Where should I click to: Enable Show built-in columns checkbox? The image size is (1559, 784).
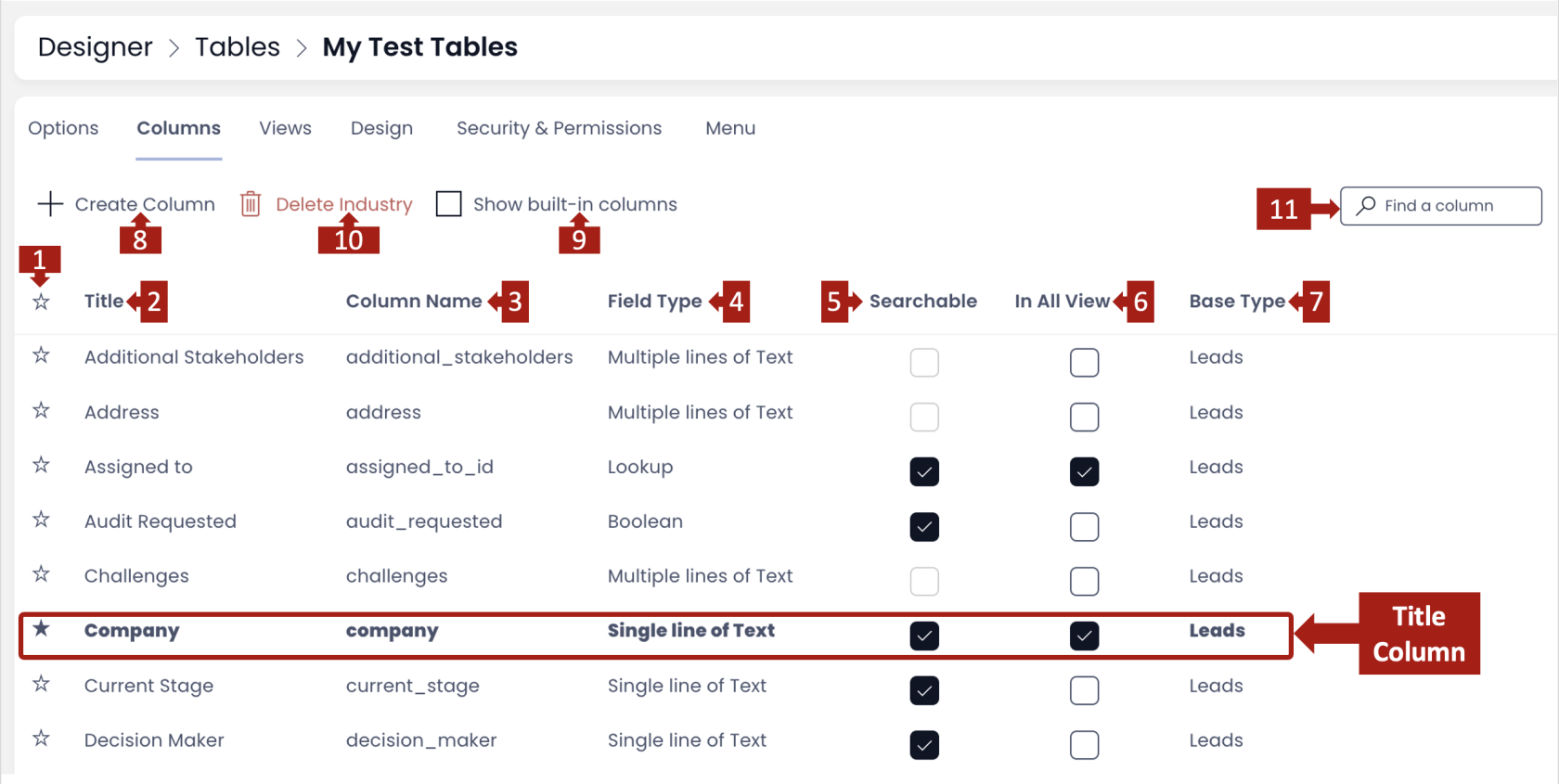448,203
